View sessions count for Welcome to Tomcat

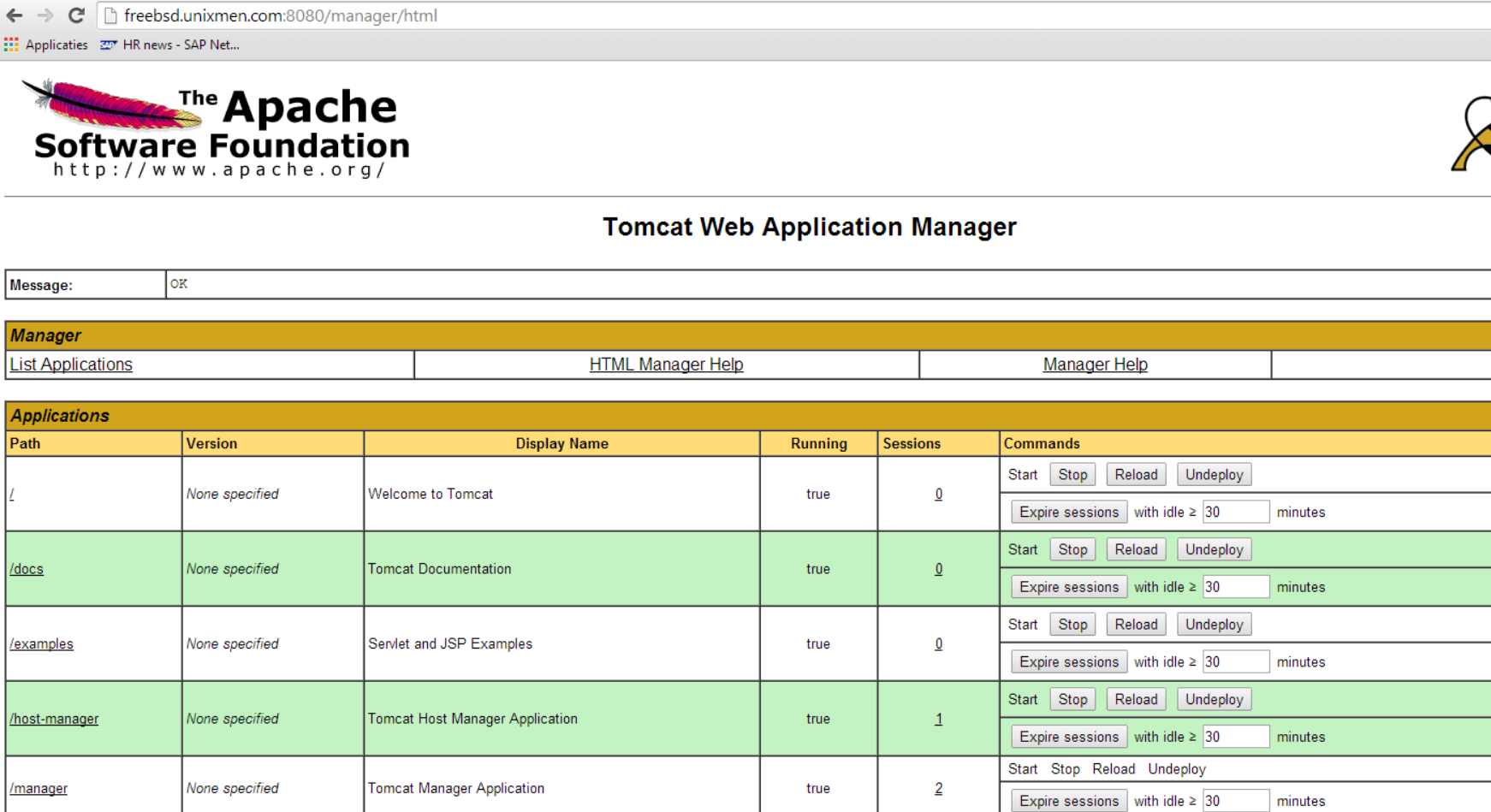[938, 494]
